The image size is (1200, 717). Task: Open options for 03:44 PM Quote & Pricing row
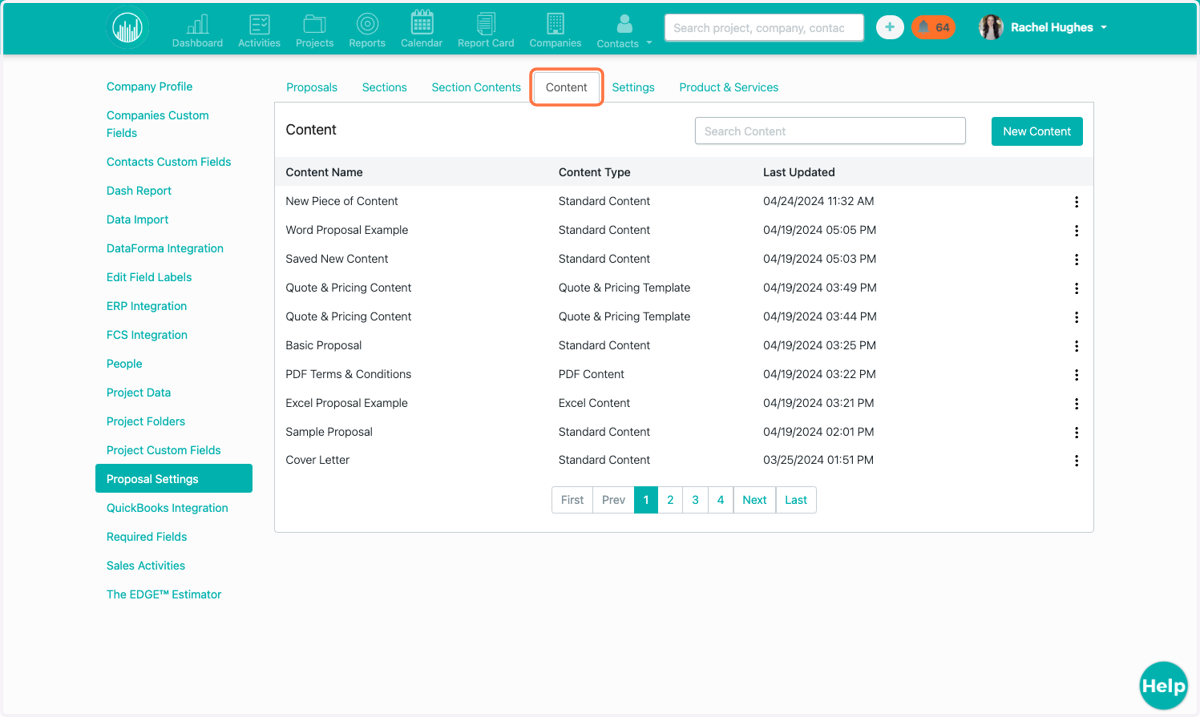tap(1076, 318)
